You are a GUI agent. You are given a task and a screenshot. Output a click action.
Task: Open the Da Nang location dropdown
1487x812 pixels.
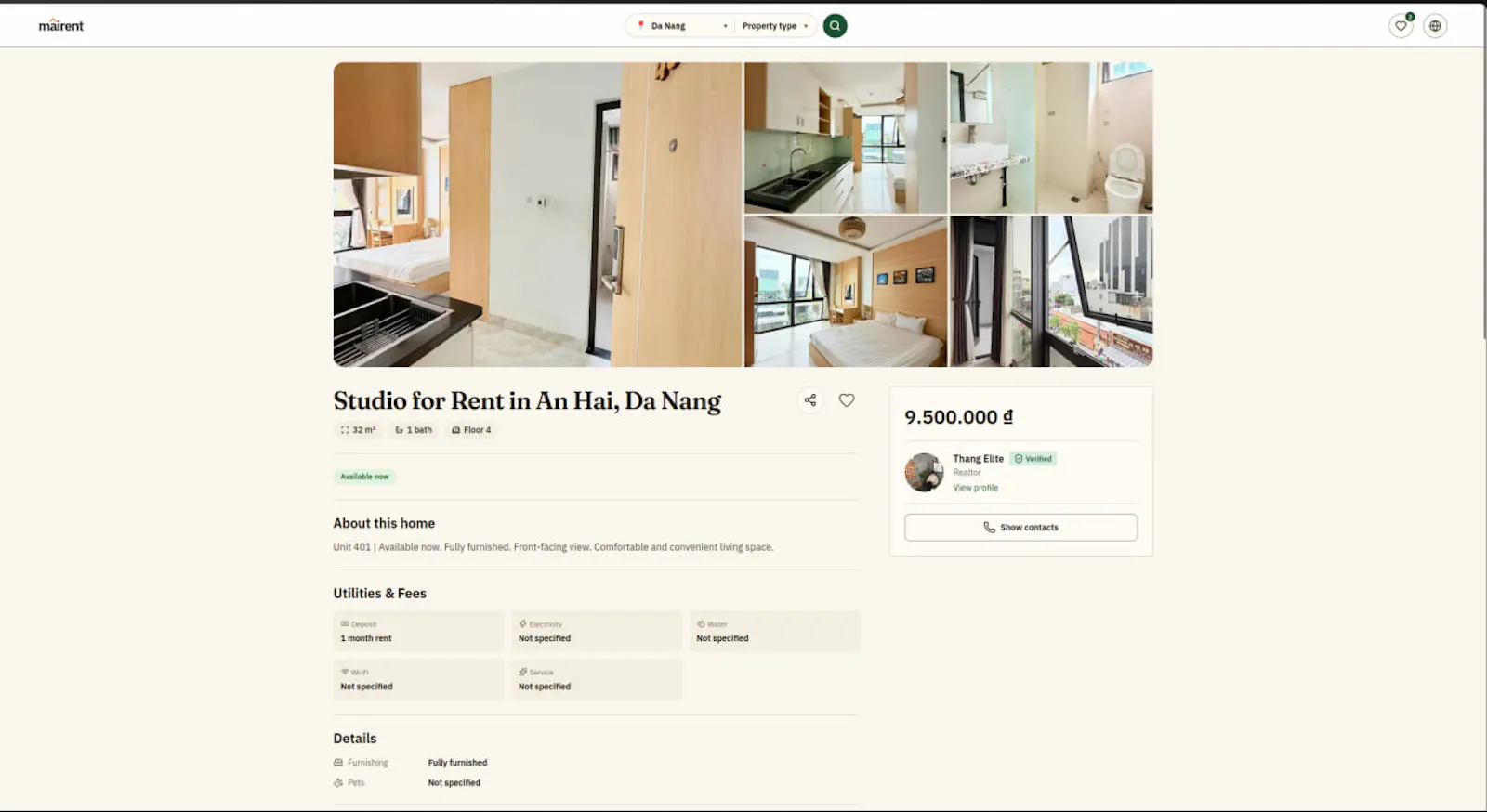coord(682,26)
